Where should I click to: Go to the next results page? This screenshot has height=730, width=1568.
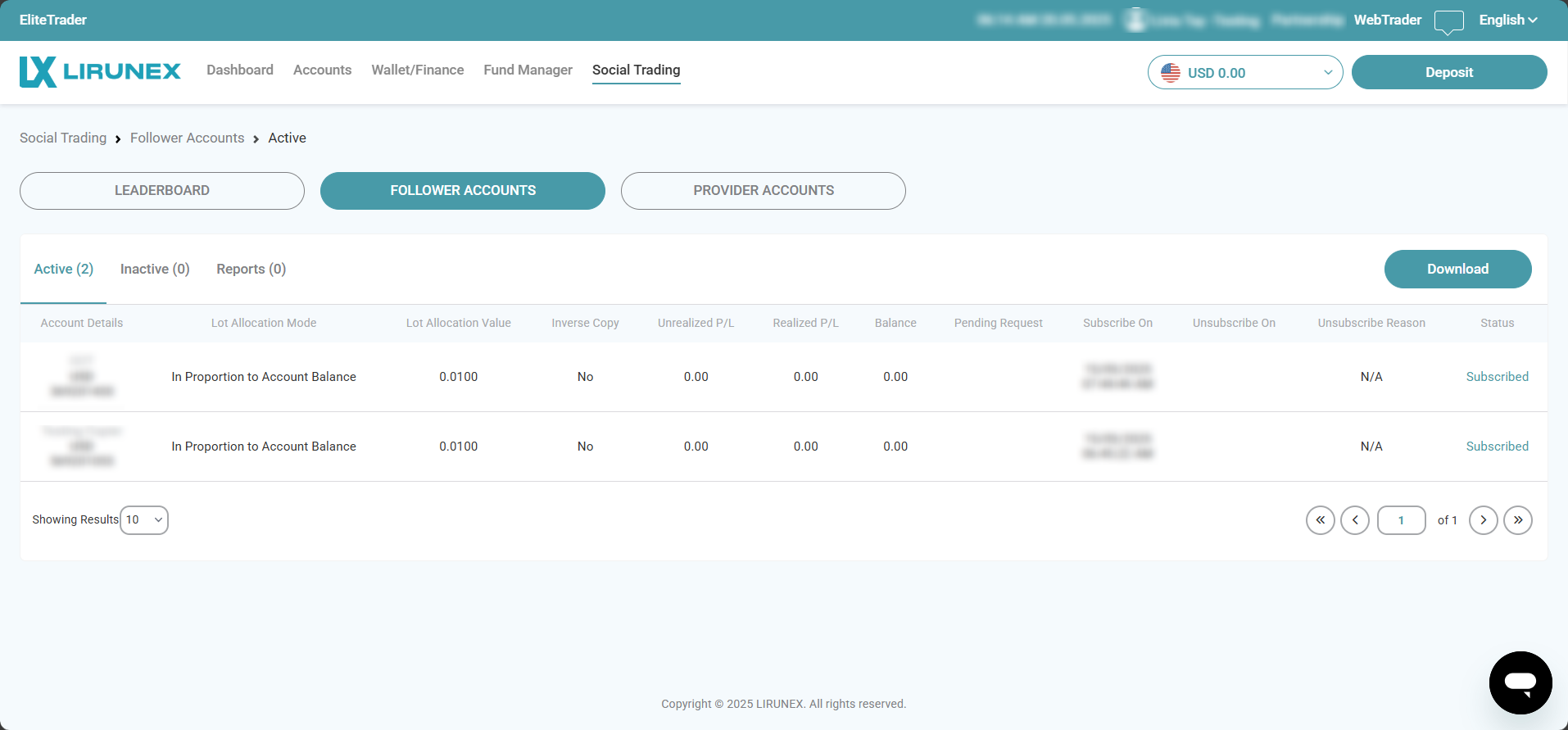pyautogui.click(x=1483, y=520)
